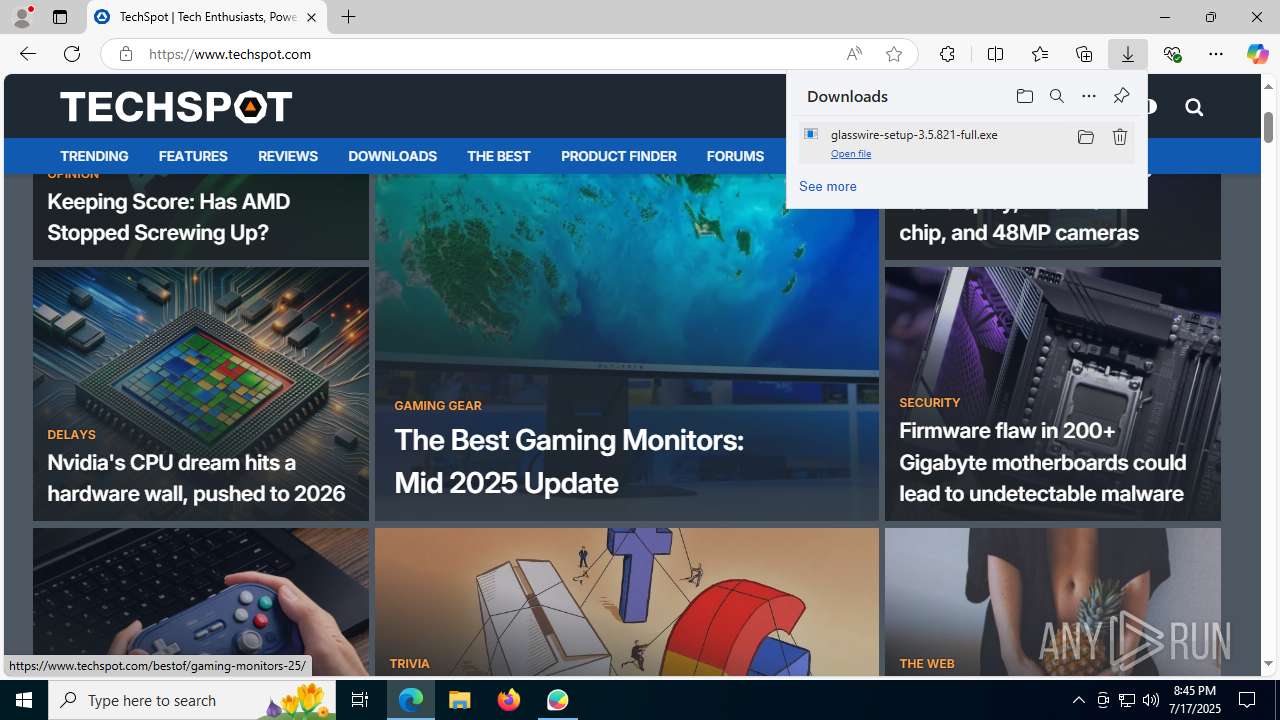Launch Firefox from taskbar

click(x=509, y=700)
